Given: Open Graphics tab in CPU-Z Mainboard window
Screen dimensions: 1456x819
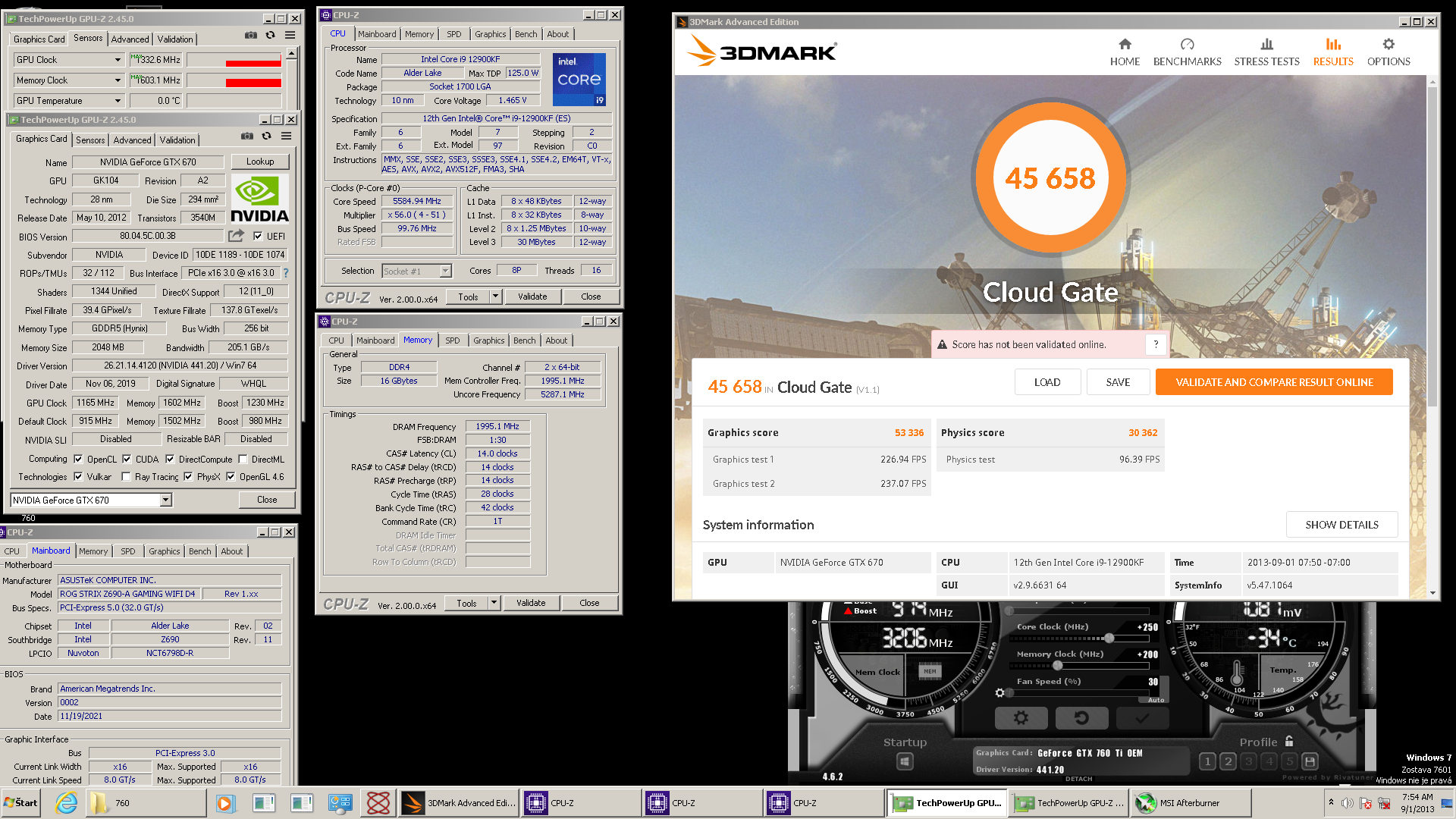Looking at the screenshot, I should point(165,551).
